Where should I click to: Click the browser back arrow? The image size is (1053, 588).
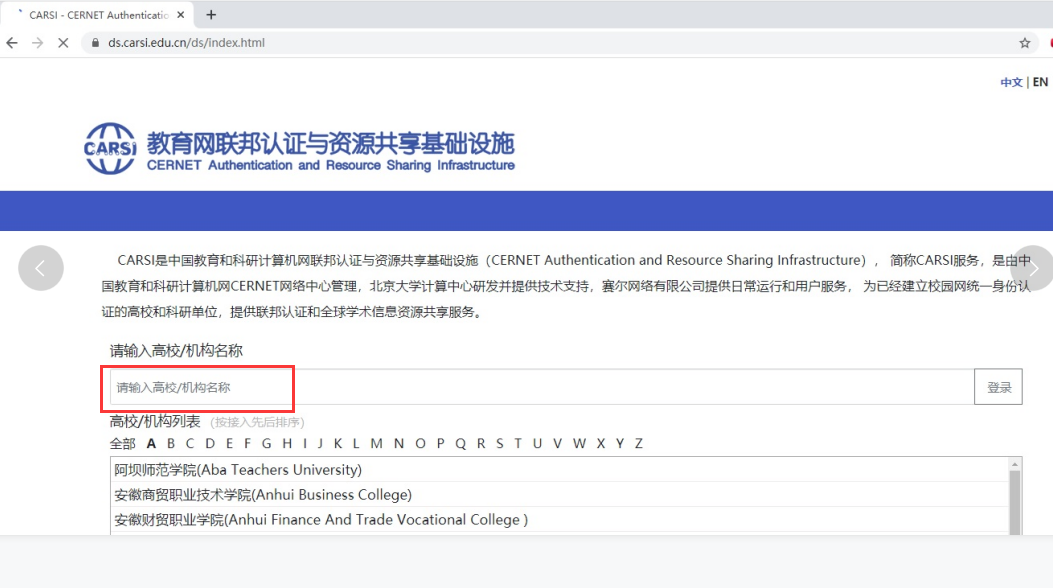coord(12,43)
